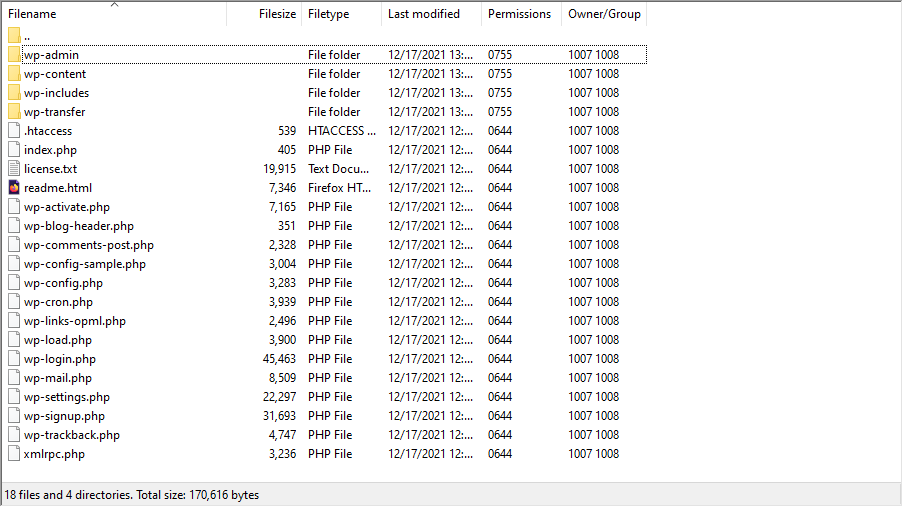This screenshot has height=507, width=903.
Task: Select wp-login.php in the file list
Action: 60,359
